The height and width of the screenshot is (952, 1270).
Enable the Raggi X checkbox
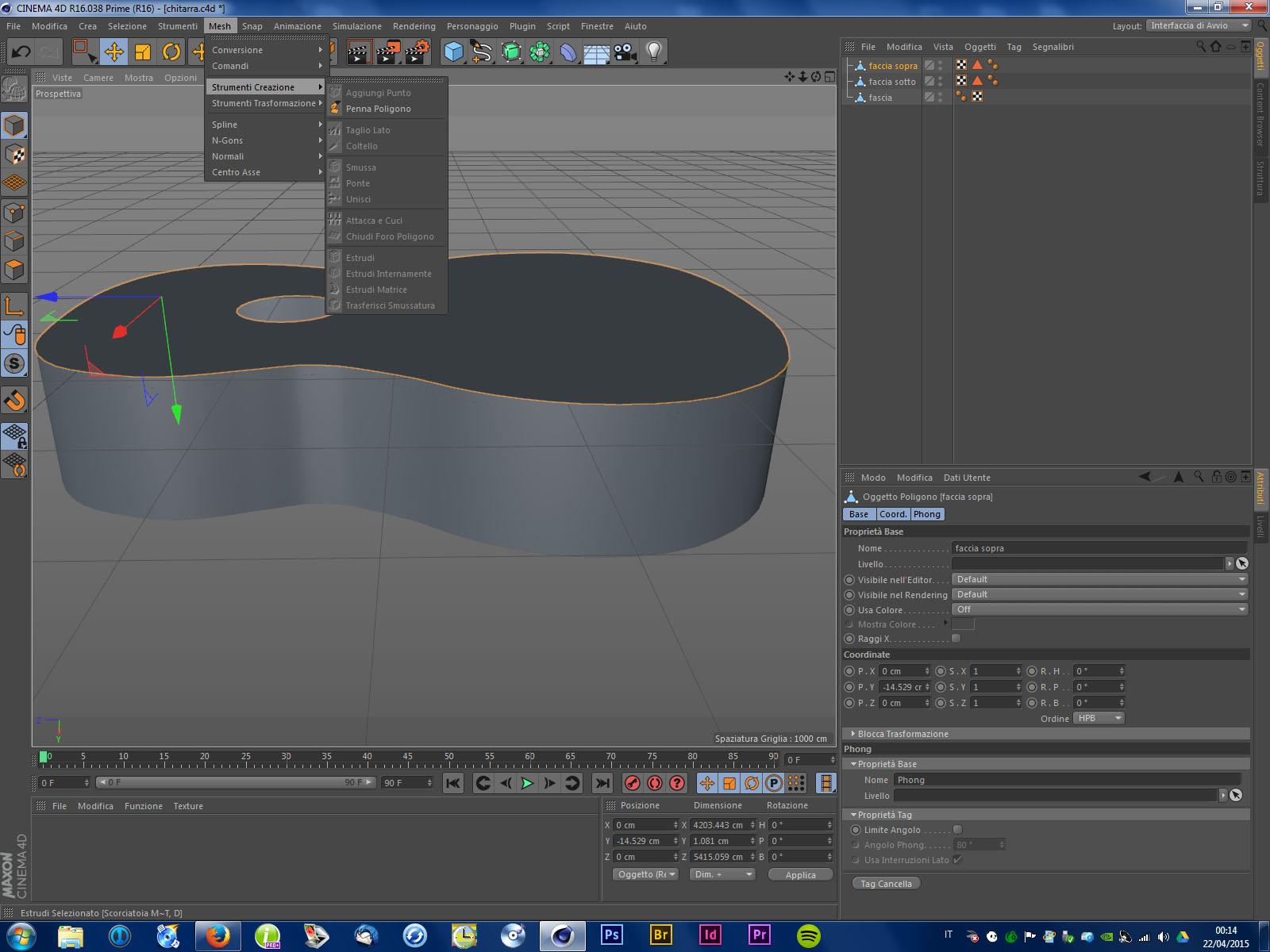[956, 639]
